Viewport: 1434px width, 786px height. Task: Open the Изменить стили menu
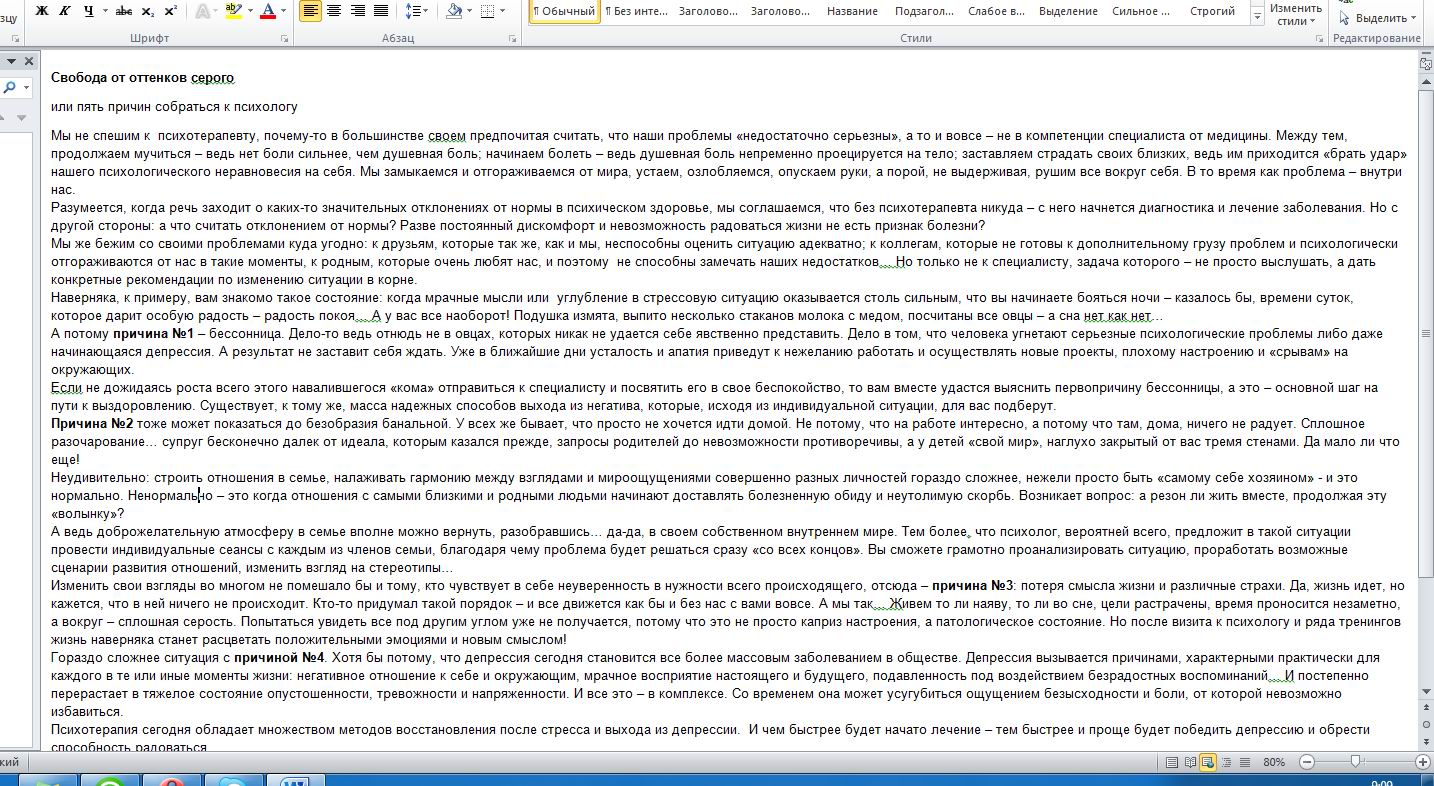tap(1295, 14)
